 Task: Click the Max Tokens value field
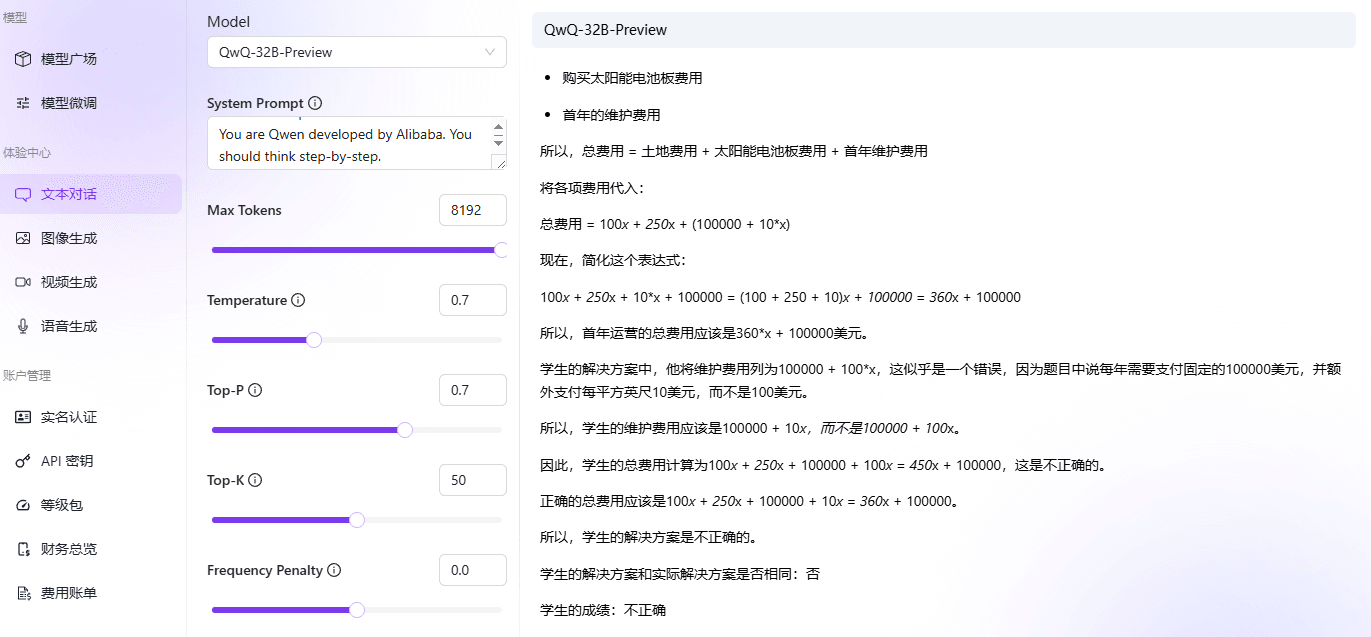472,210
